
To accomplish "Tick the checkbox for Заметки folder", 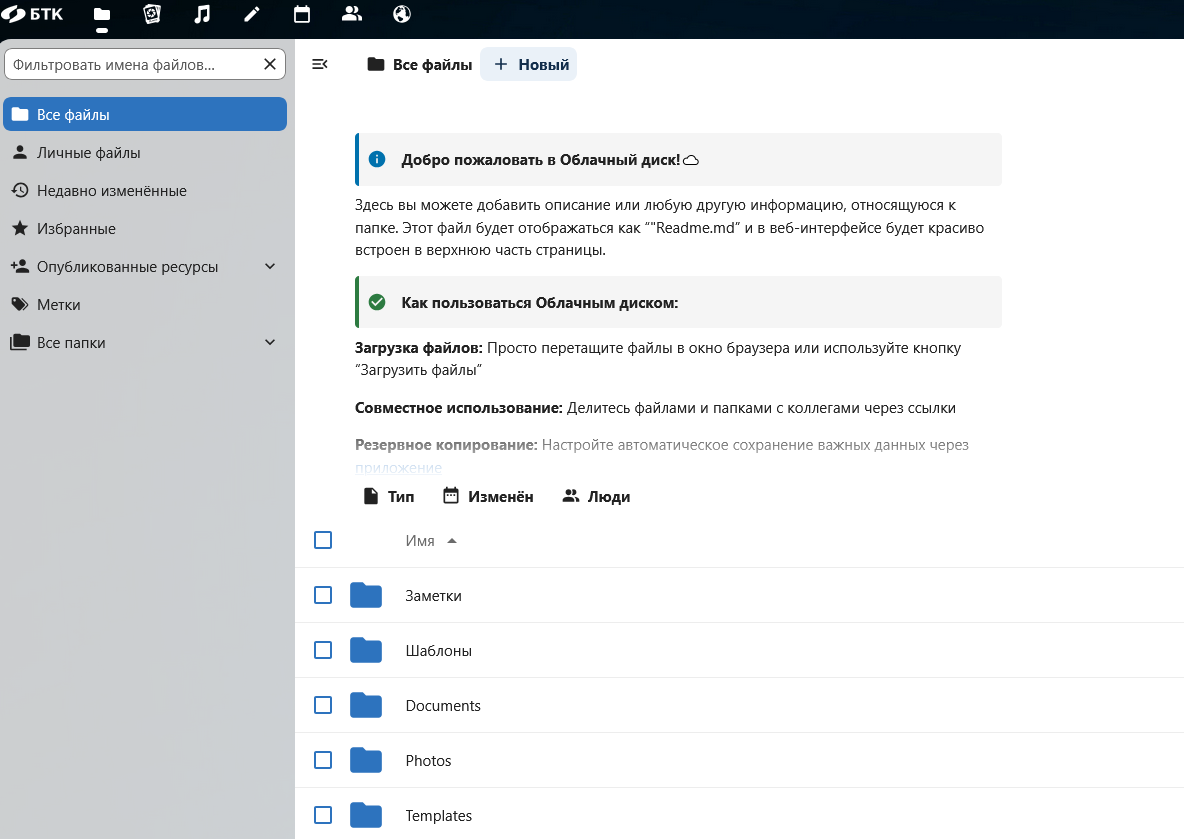I will [x=323, y=595].
